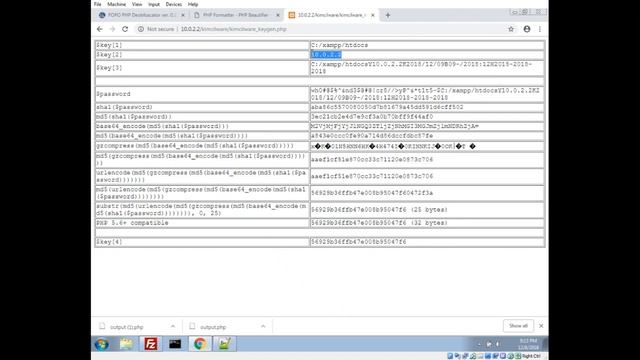Open the Machine menu

point(116,4)
